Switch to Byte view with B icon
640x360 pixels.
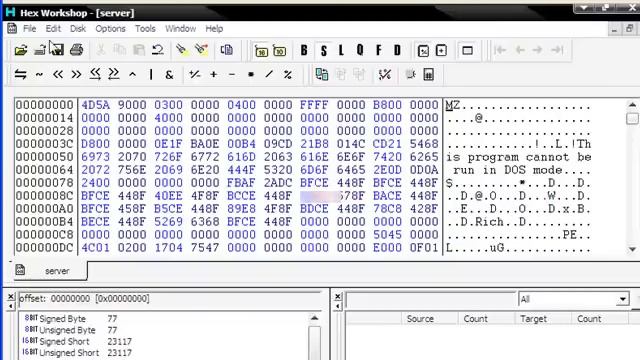pyautogui.click(x=304, y=50)
